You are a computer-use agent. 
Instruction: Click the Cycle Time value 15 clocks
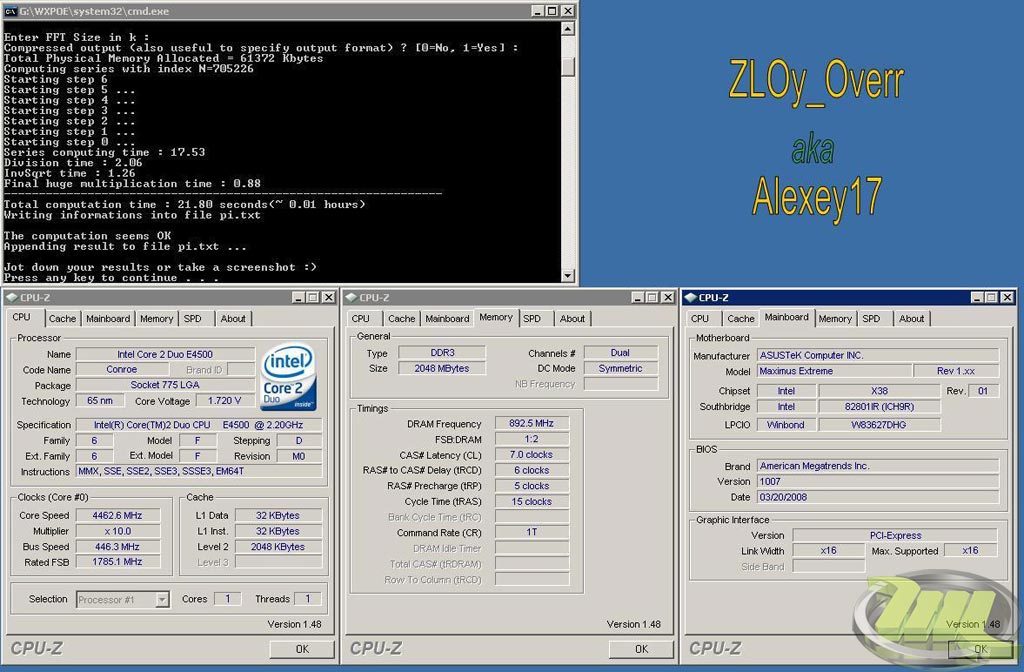point(532,502)
